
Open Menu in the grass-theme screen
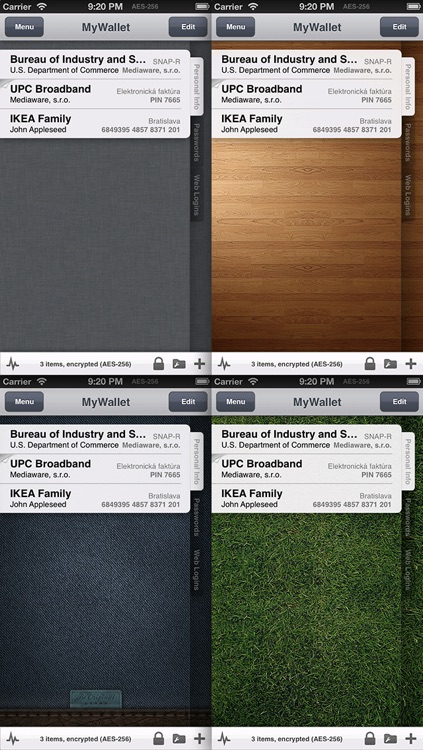[235, 402]
